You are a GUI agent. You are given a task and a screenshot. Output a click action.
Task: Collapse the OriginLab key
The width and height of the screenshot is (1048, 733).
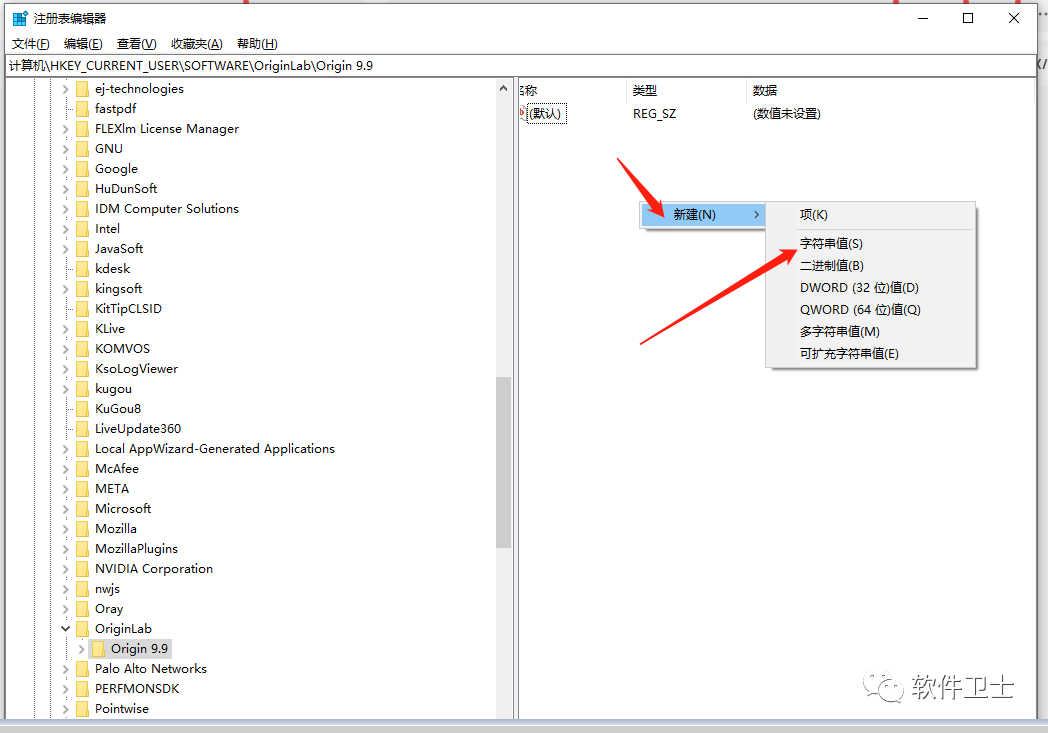click(66, 629)
